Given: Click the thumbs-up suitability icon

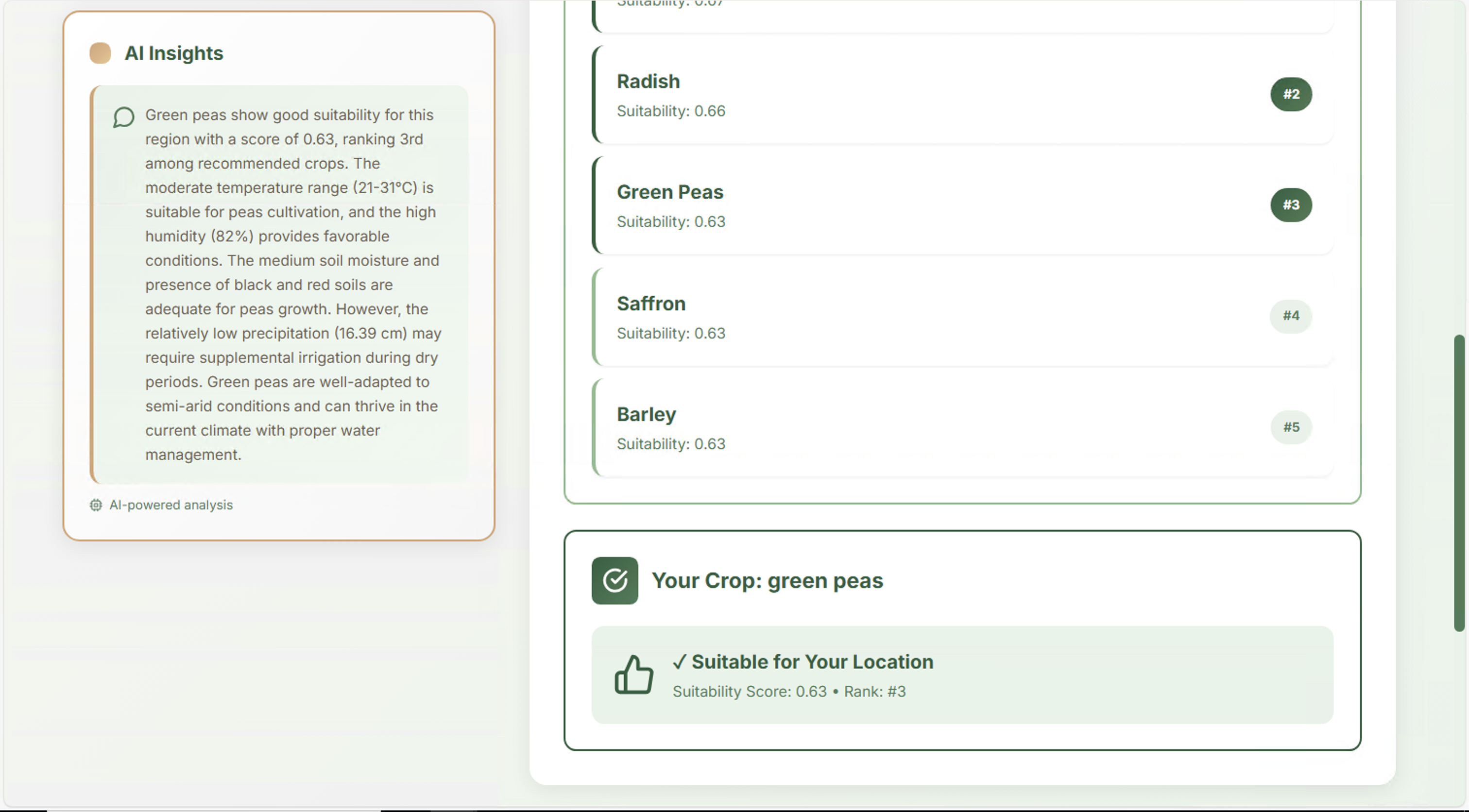Looking at the screenshot, I should pyautogui.click(x=633, y=675).
